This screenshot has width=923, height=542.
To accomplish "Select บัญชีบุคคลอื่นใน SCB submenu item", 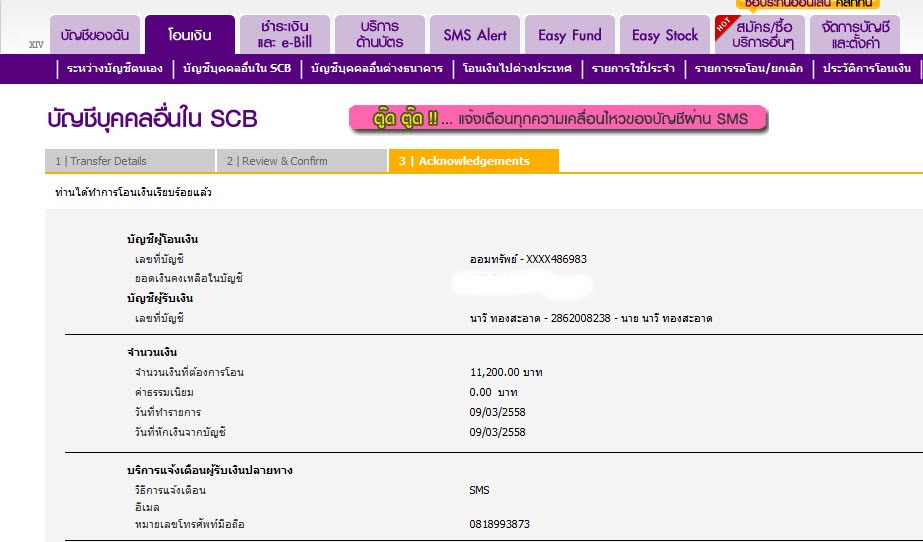I will 237,68.
